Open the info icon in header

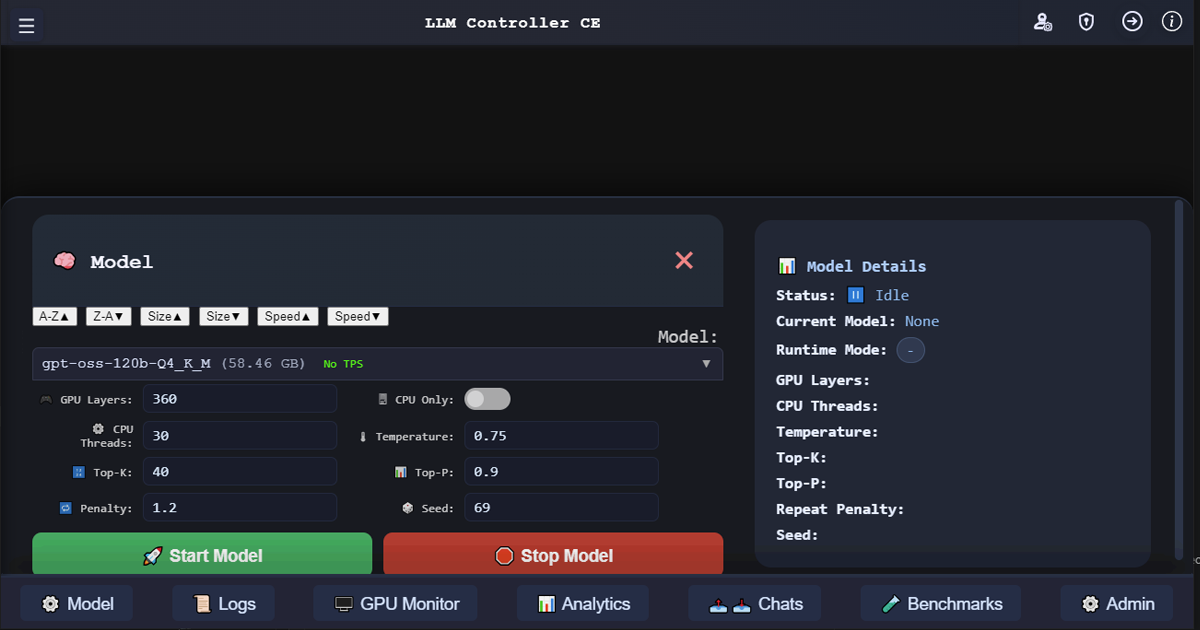pos(1172,22)
